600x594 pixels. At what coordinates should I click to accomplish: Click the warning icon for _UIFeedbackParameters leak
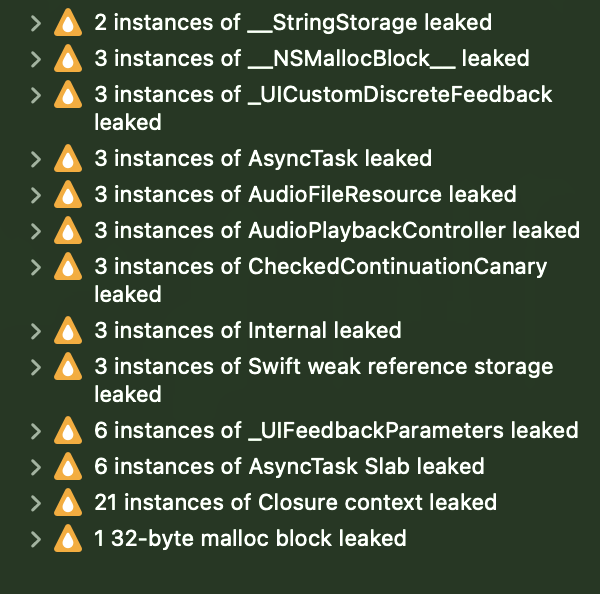[67, 431]
